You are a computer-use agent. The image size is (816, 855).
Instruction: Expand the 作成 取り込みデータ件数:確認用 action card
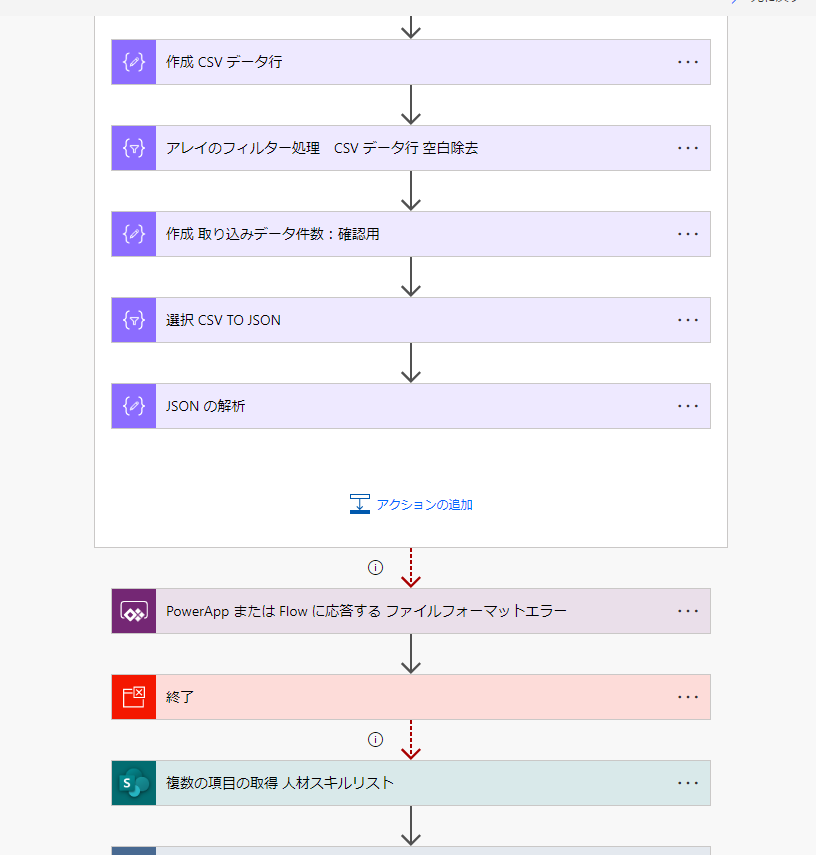tap(411, 234)
